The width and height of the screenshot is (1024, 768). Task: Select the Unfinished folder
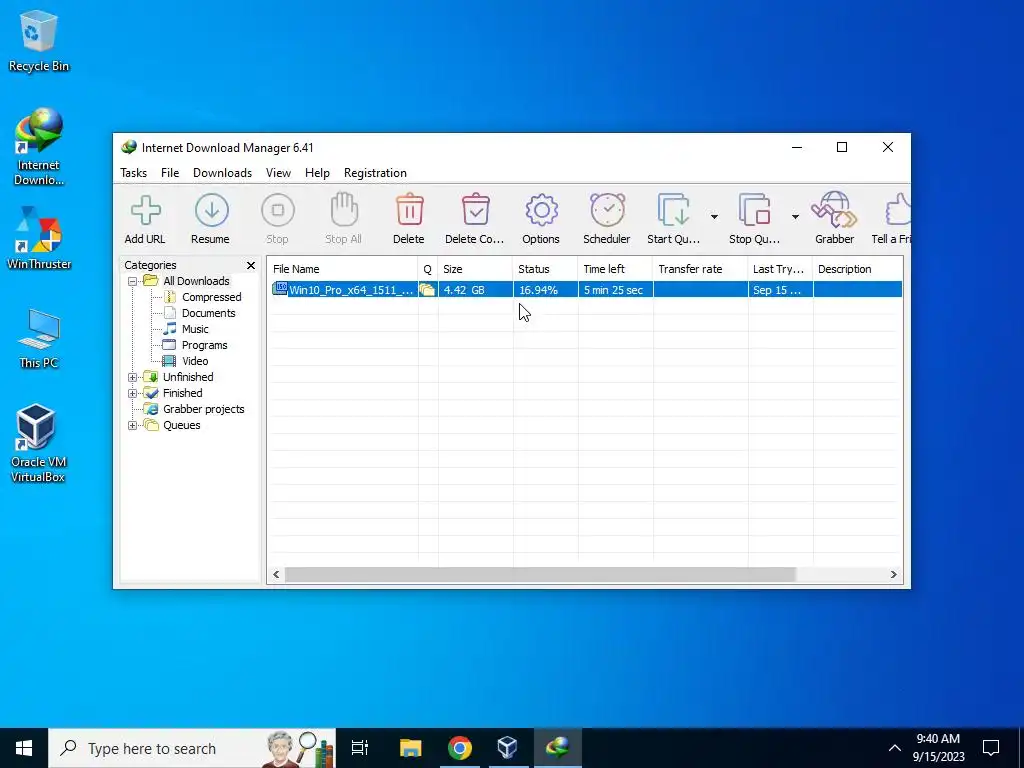[x=188, y=377]
